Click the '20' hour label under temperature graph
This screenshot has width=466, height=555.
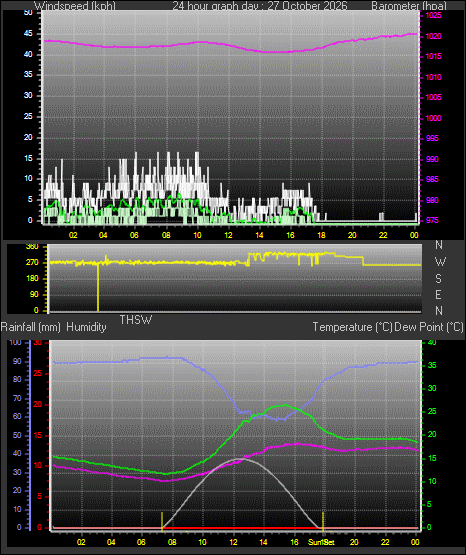coord(354,542)
